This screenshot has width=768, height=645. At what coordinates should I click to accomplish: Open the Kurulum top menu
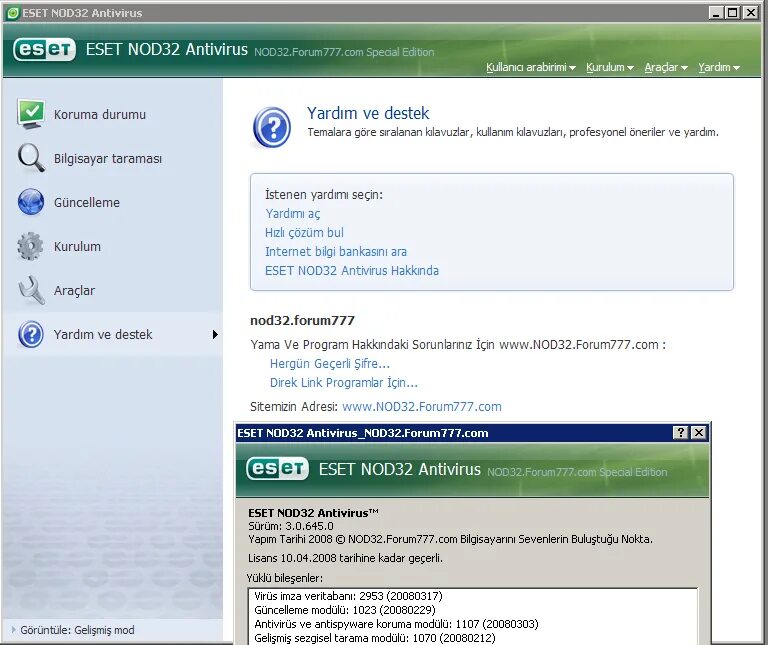[610, 67]
